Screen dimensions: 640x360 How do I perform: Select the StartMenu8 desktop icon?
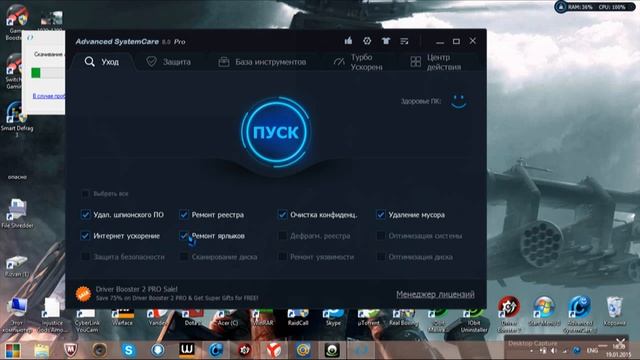click(x=544, y=307)
